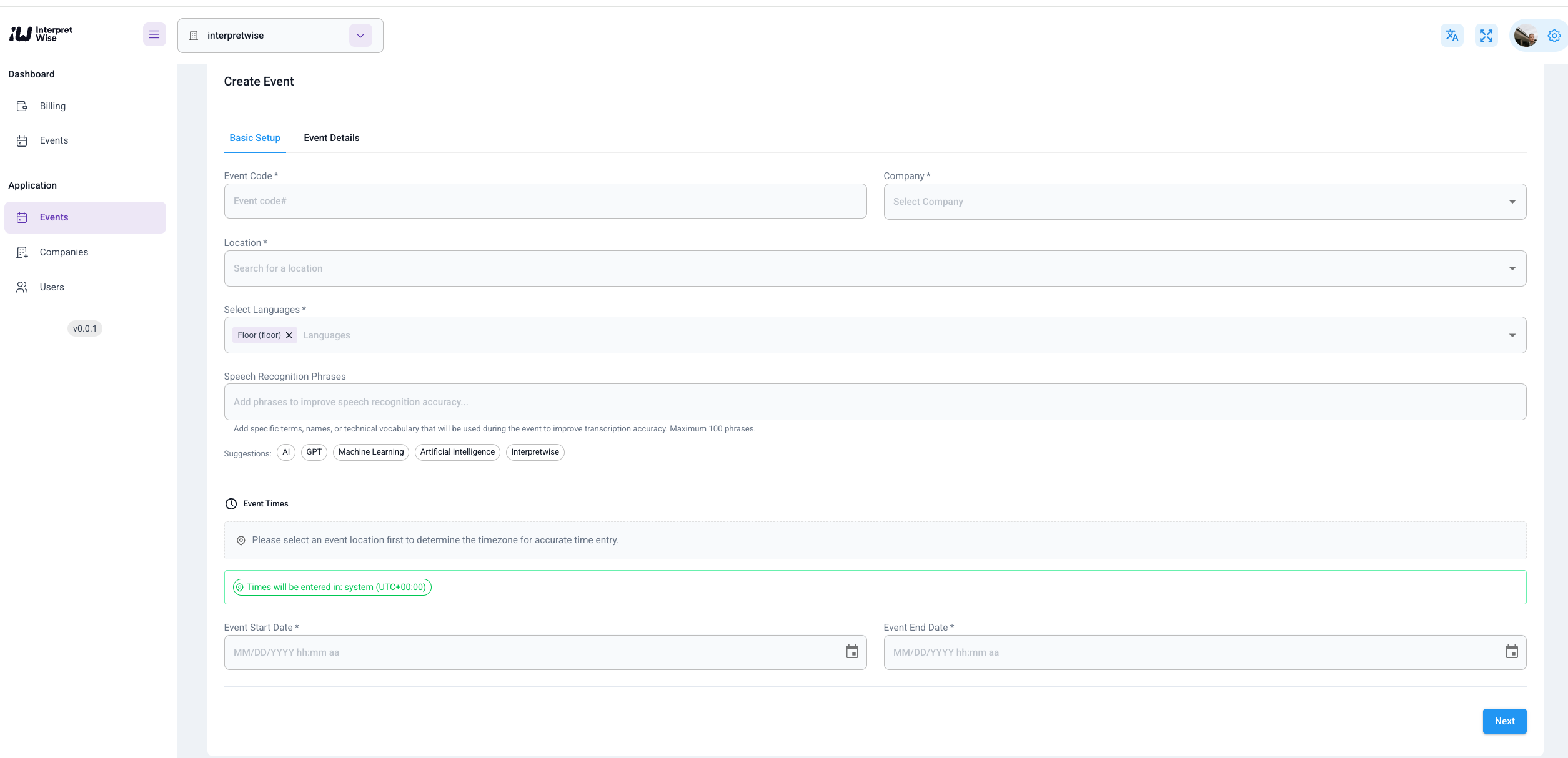Expand the interpretwise organization dropdown
Screen dimensions: 1568x758
pyautogui.click(x=360, y=36)
